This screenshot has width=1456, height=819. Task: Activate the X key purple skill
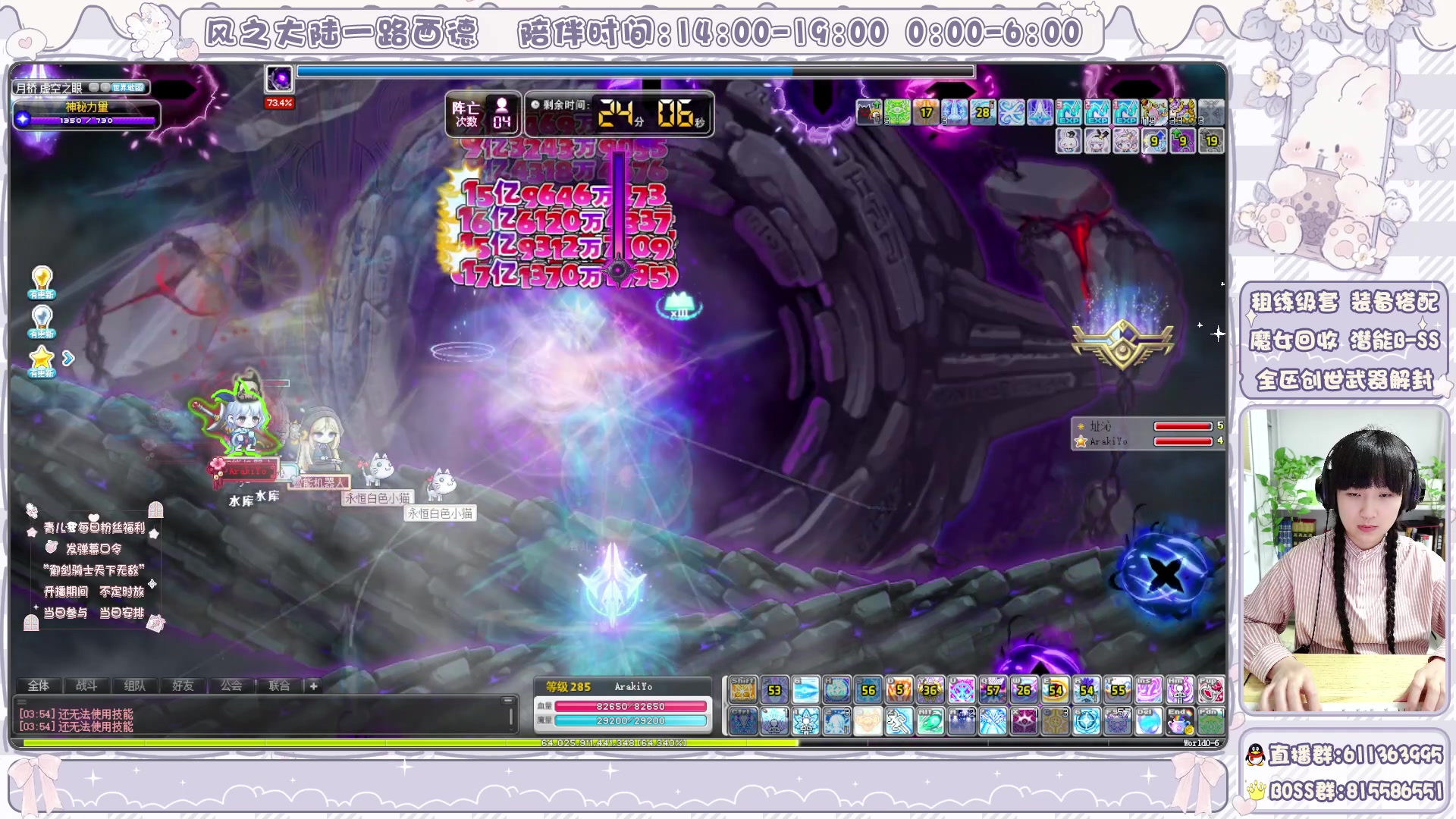1024,721
